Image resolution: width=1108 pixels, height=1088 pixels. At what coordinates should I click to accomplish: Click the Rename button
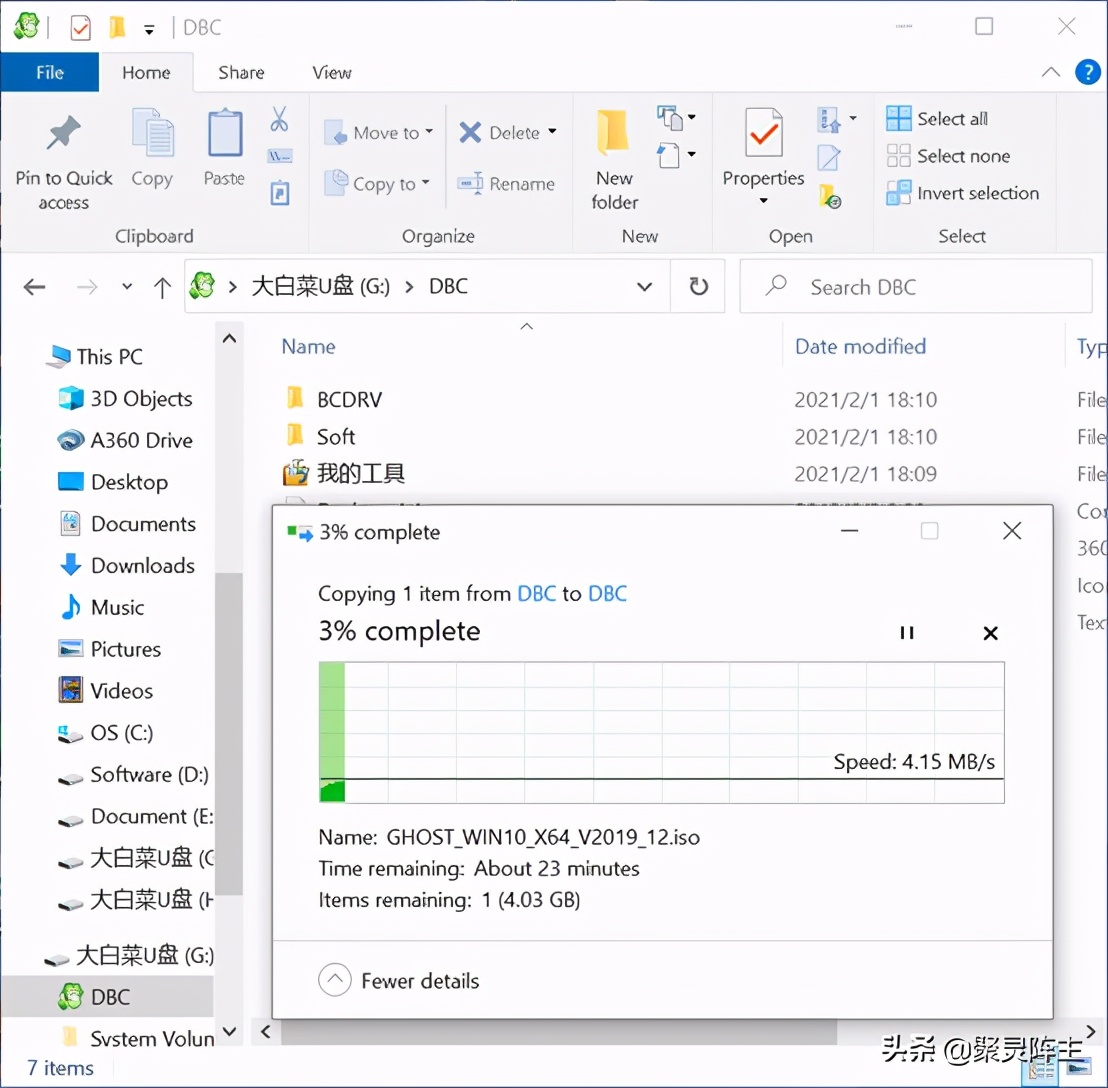coord(506,184)
